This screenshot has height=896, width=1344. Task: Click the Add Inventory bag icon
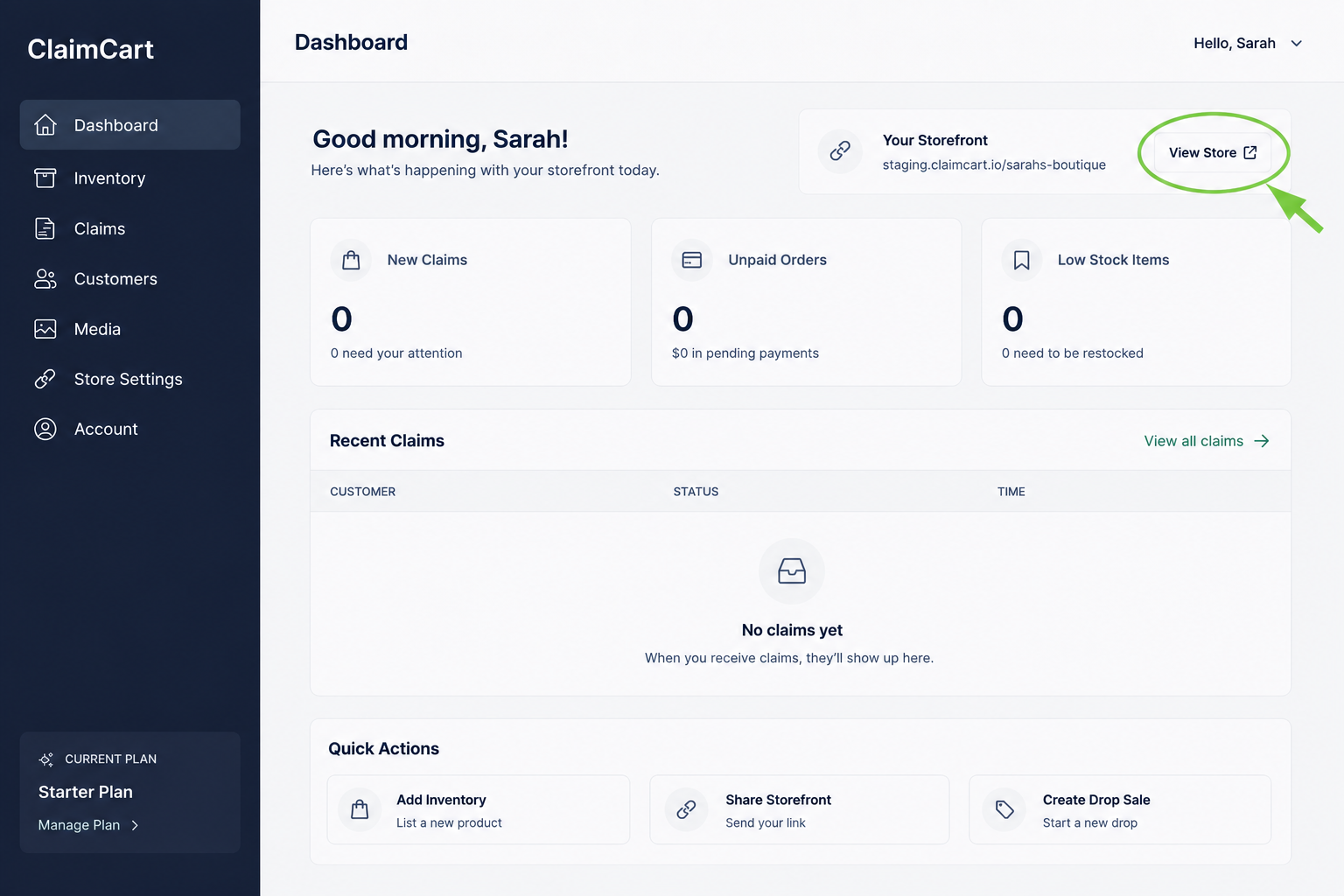click(x=360, y=809)
